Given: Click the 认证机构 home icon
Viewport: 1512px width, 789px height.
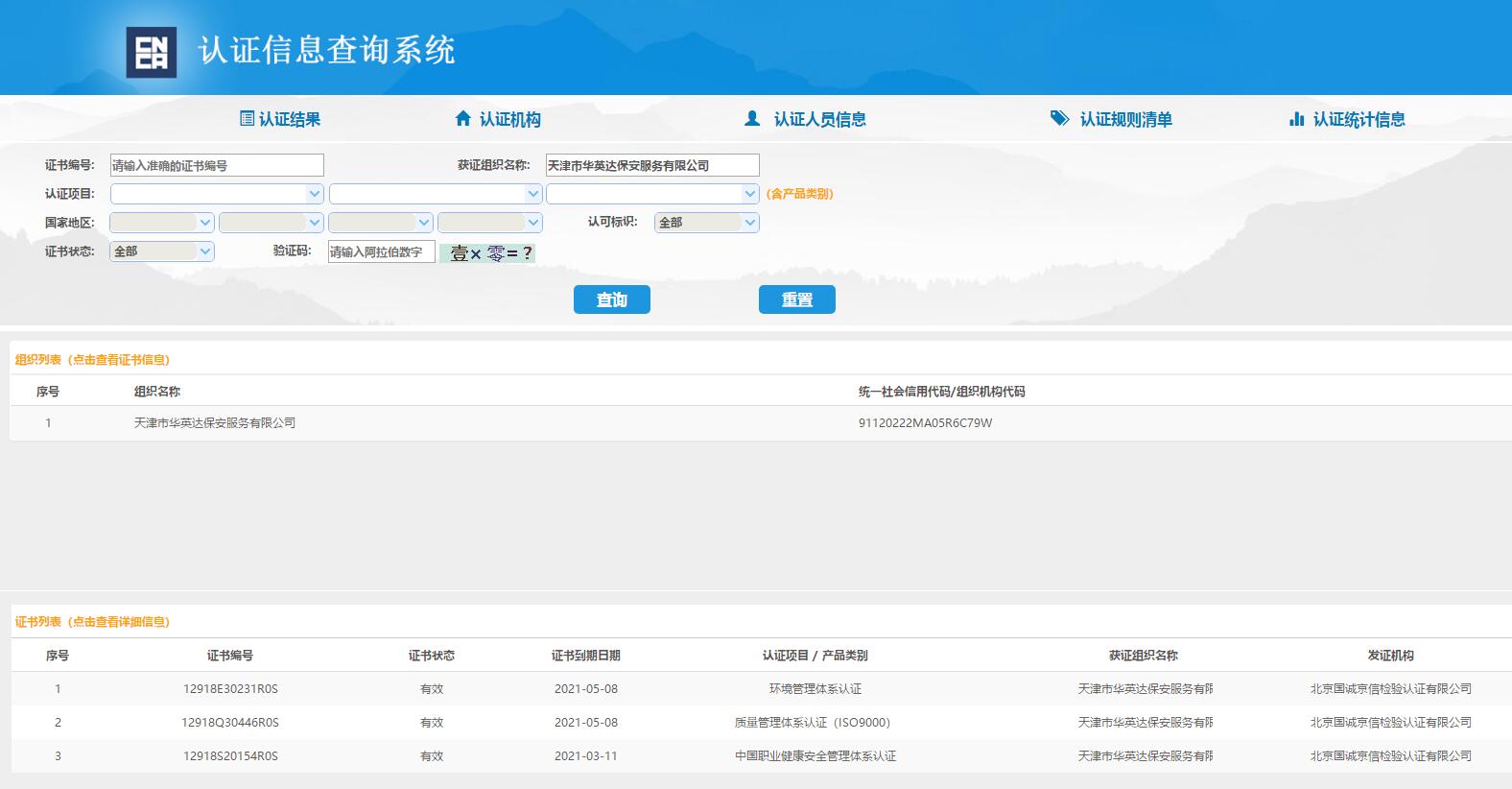Looking at the screenshot, I should (463, 119).
